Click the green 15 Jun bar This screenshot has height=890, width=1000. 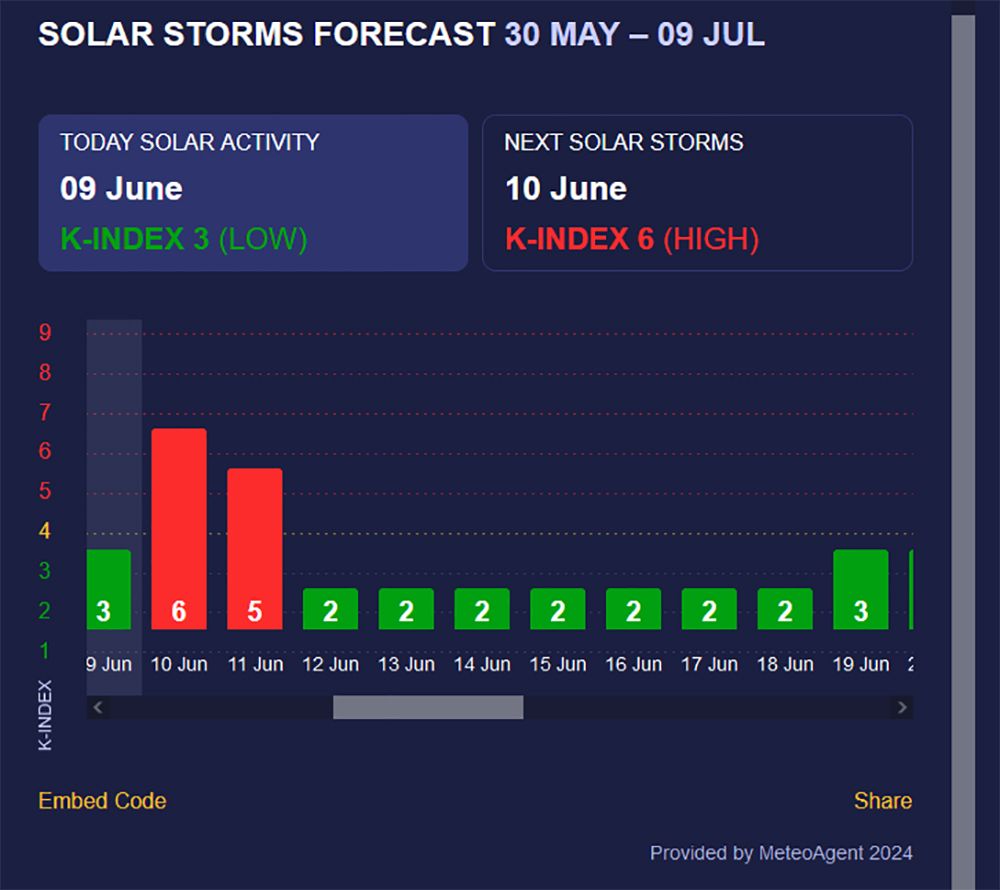(x=557, y=609)
